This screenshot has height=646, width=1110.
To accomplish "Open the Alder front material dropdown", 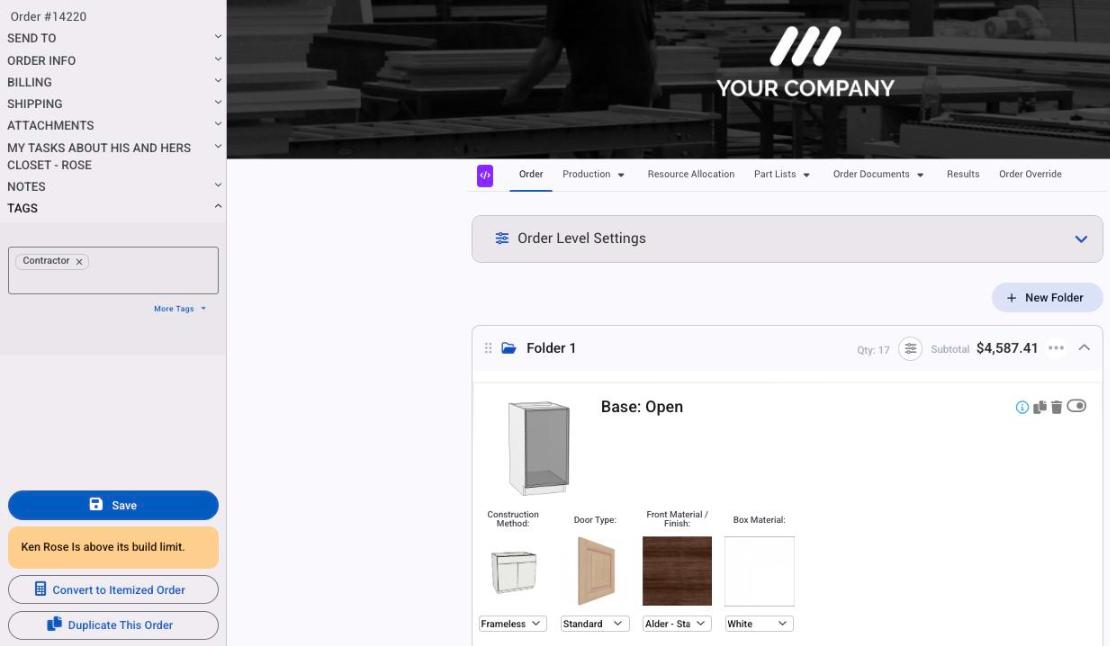I will pyautogui.click(x=675, y=624).
